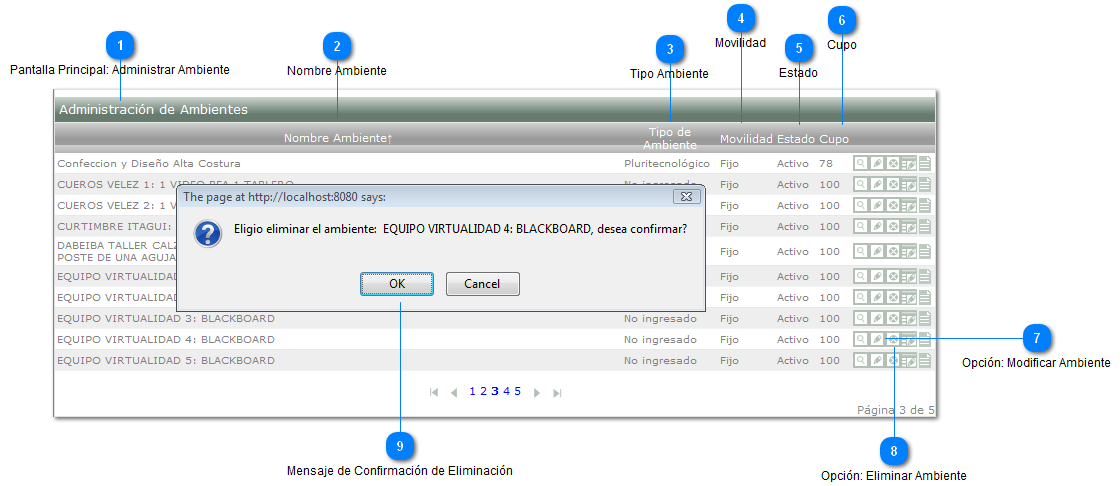Delete the DABEIBA TALLER ambiente
Screen dimensions: 1120x486
892,251
